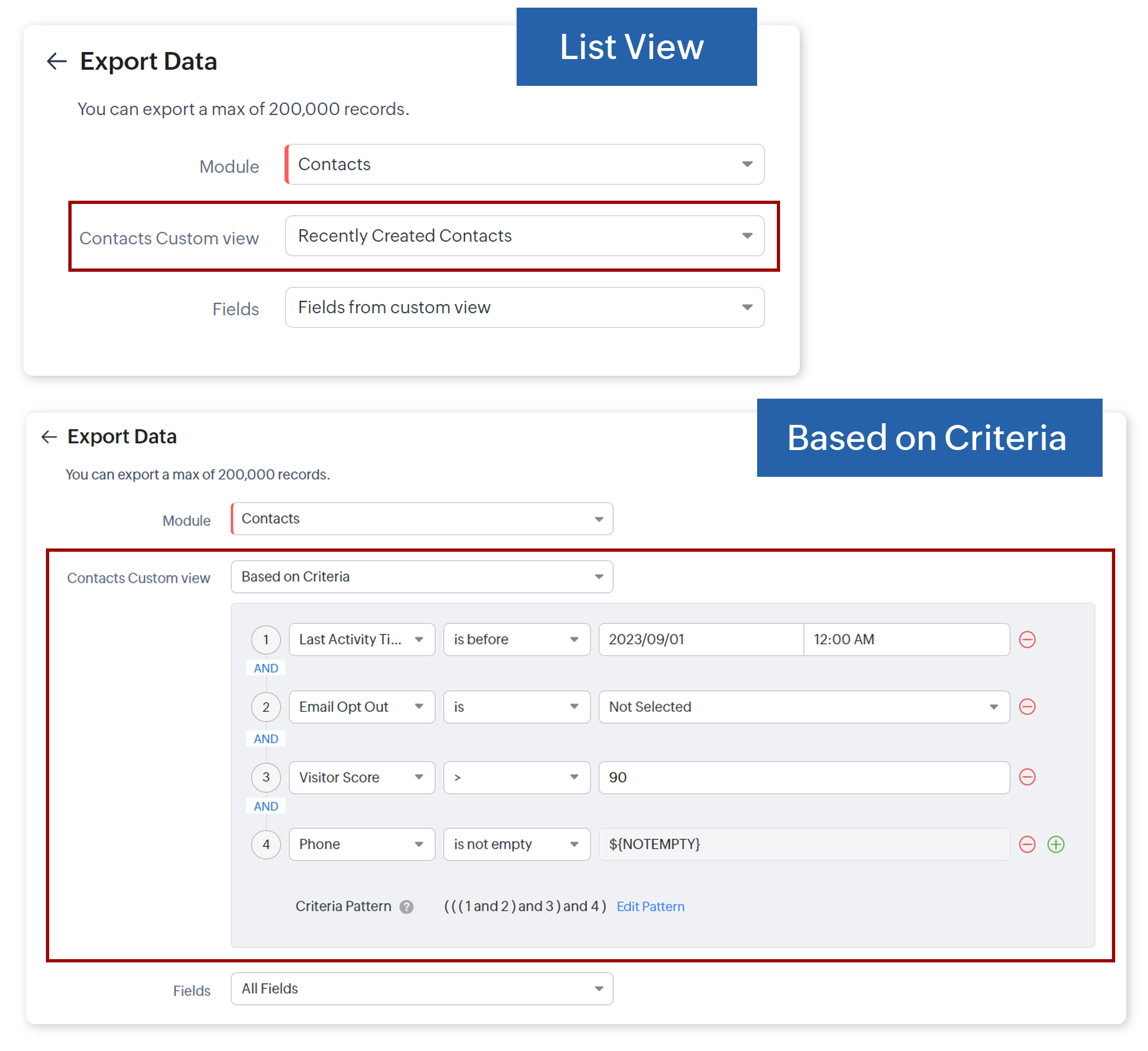Click the 2023/09/01 date input field

pyautogui.click(x=700, y=640)
